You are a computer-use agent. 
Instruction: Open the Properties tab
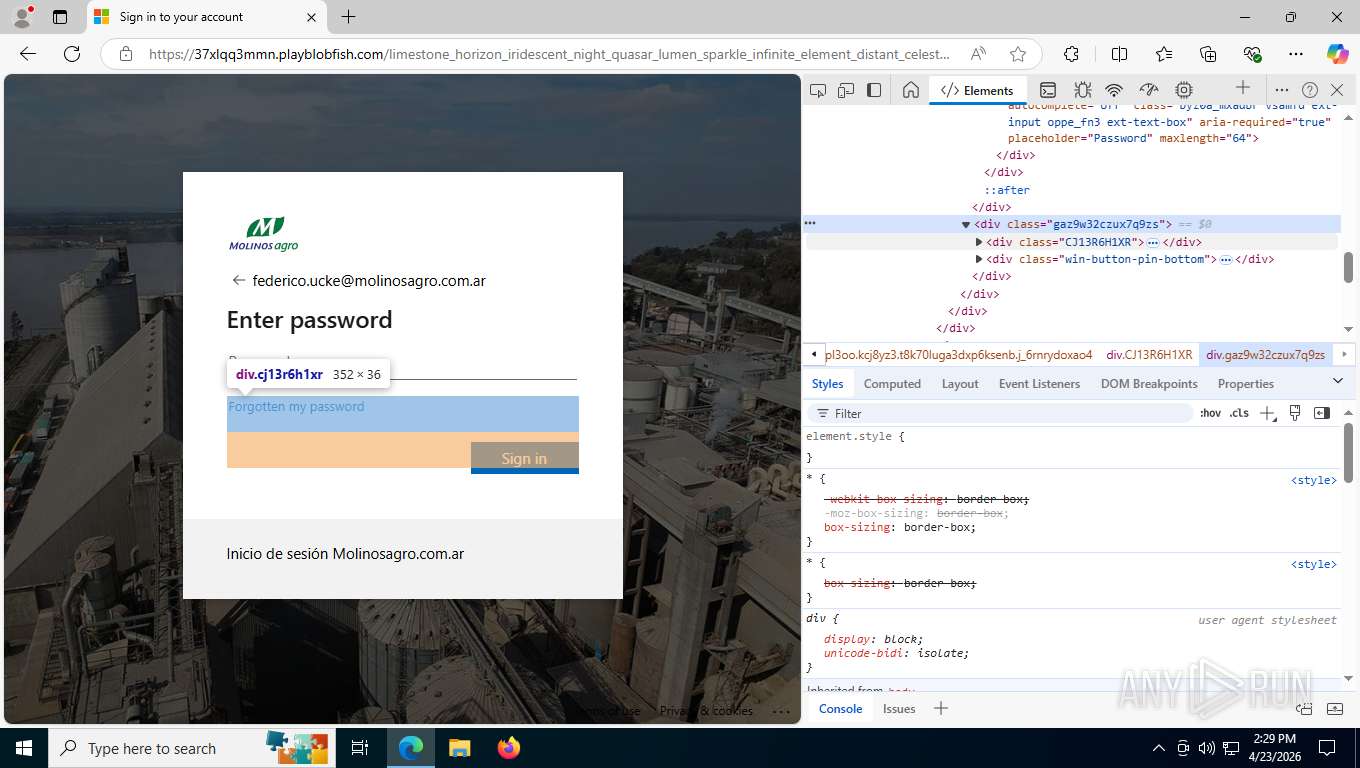click(1245, 384)
